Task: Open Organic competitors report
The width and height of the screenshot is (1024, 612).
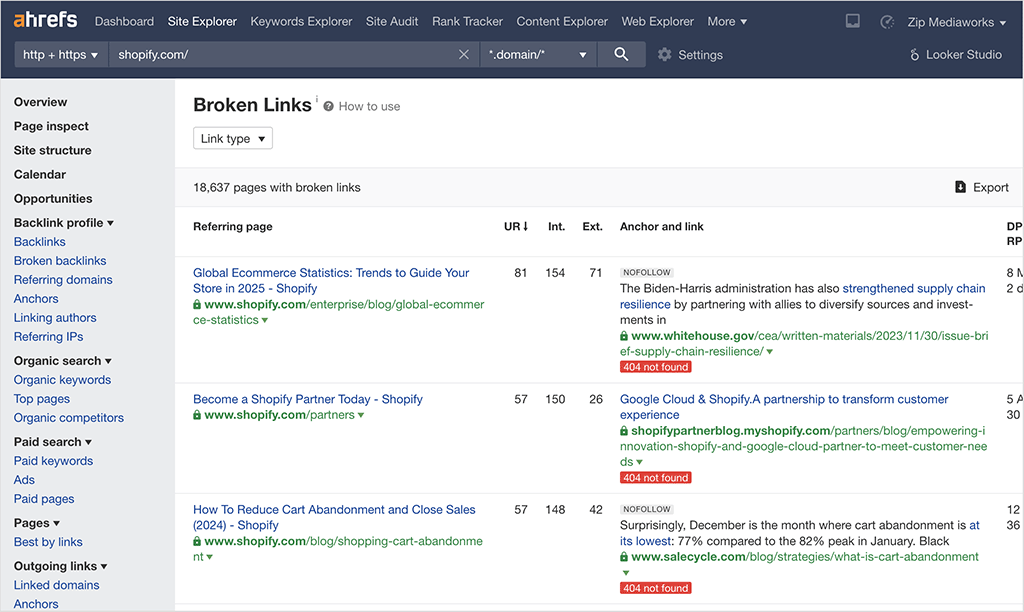Action: click(x=69, y=417)
